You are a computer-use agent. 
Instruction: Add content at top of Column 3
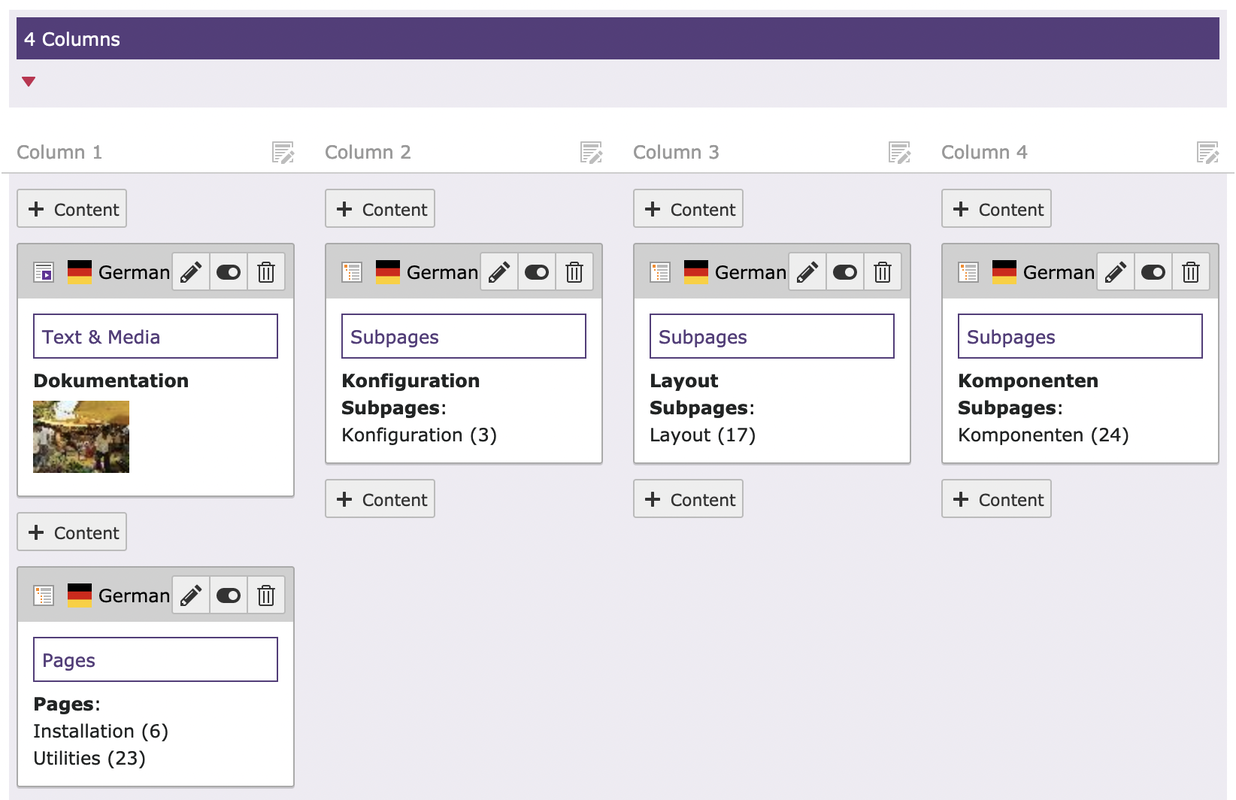click(x=688, y=209)
